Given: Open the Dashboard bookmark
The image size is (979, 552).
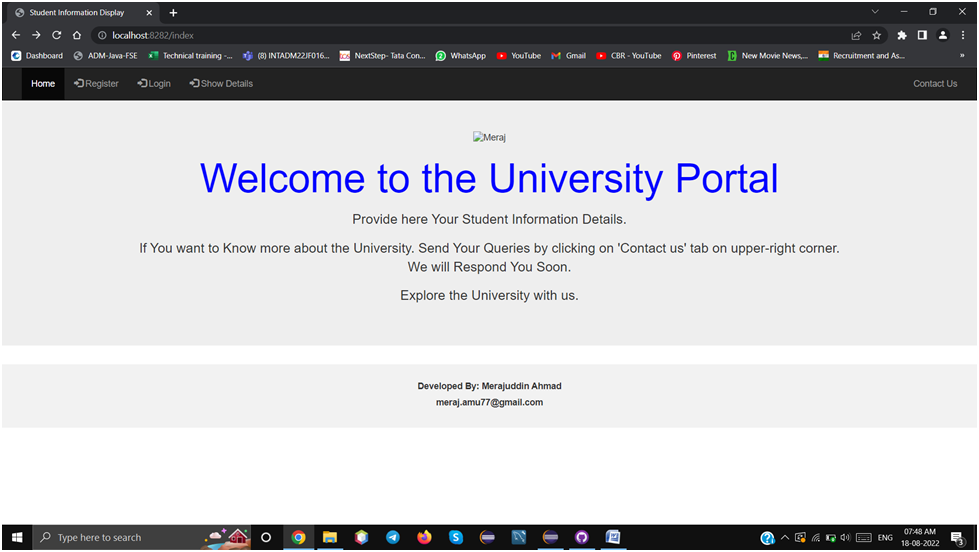Looking at the screenshot, I should [x=37, y=56].
